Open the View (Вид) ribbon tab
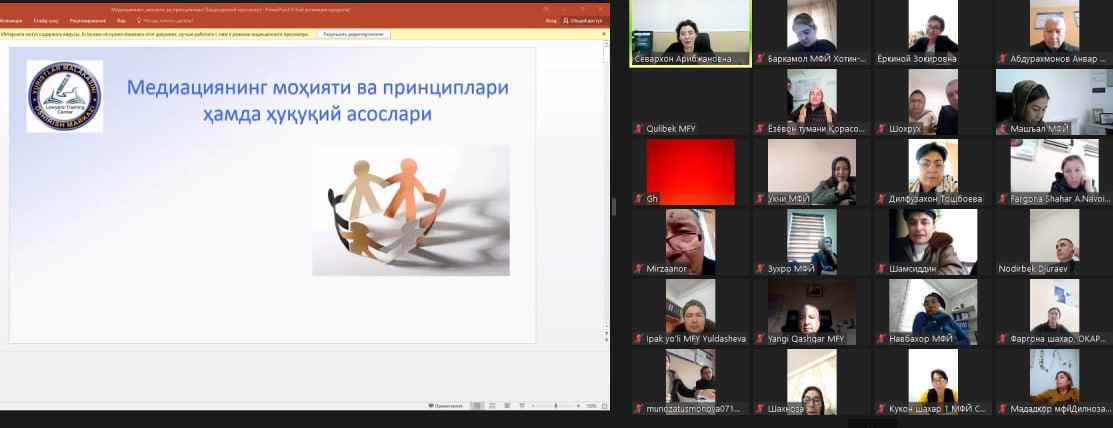 [x=121, y=19]
